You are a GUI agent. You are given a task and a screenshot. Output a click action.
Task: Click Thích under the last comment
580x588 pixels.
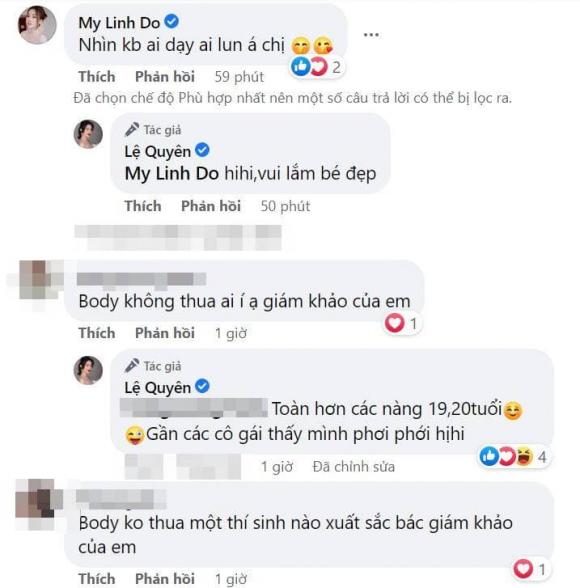97,579
